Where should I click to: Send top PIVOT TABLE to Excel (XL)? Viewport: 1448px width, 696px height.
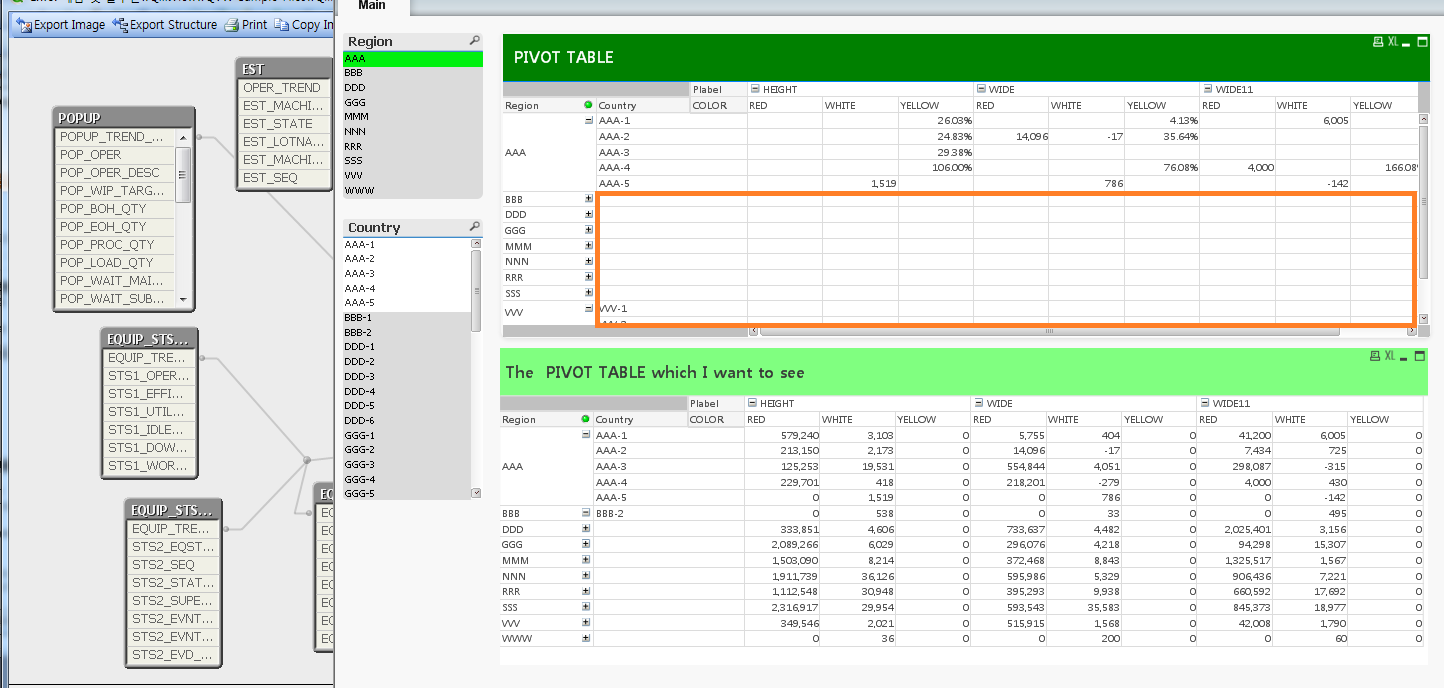(x=1393, y=42)
